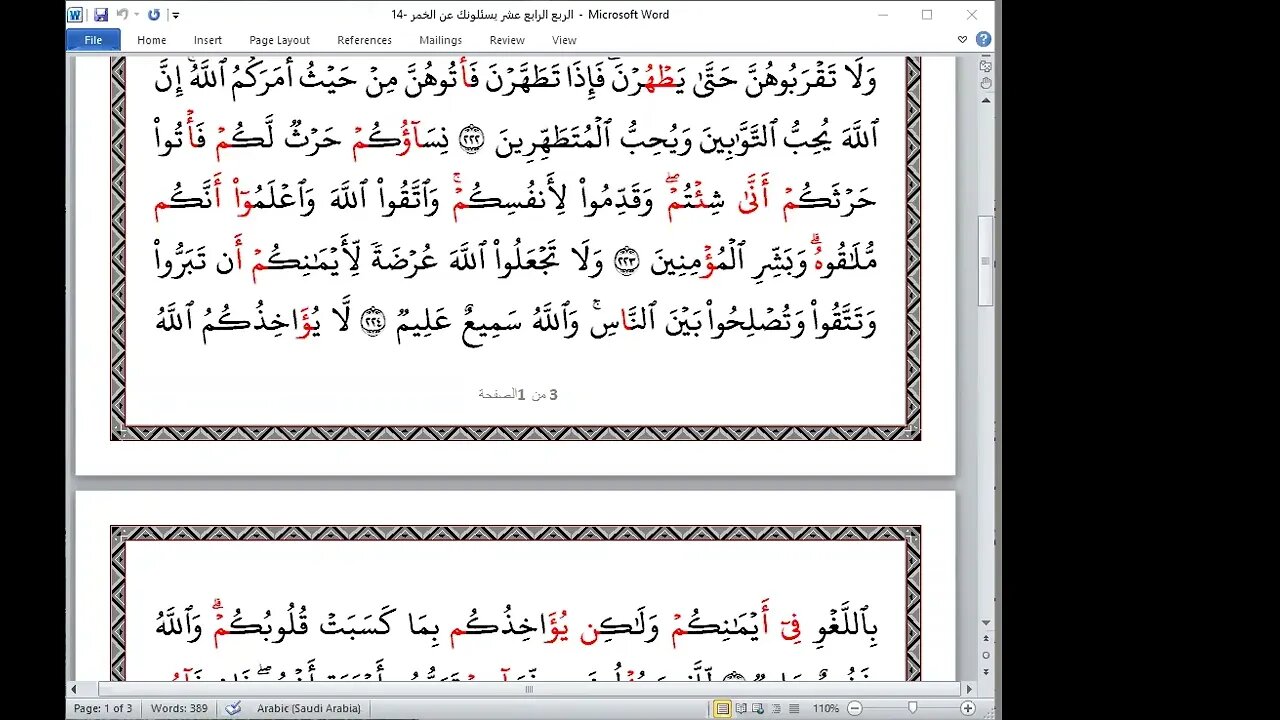Click the 110% zoom level button
The width and height of the screenshot is (1280, 720).
click(x=826, y=708)
